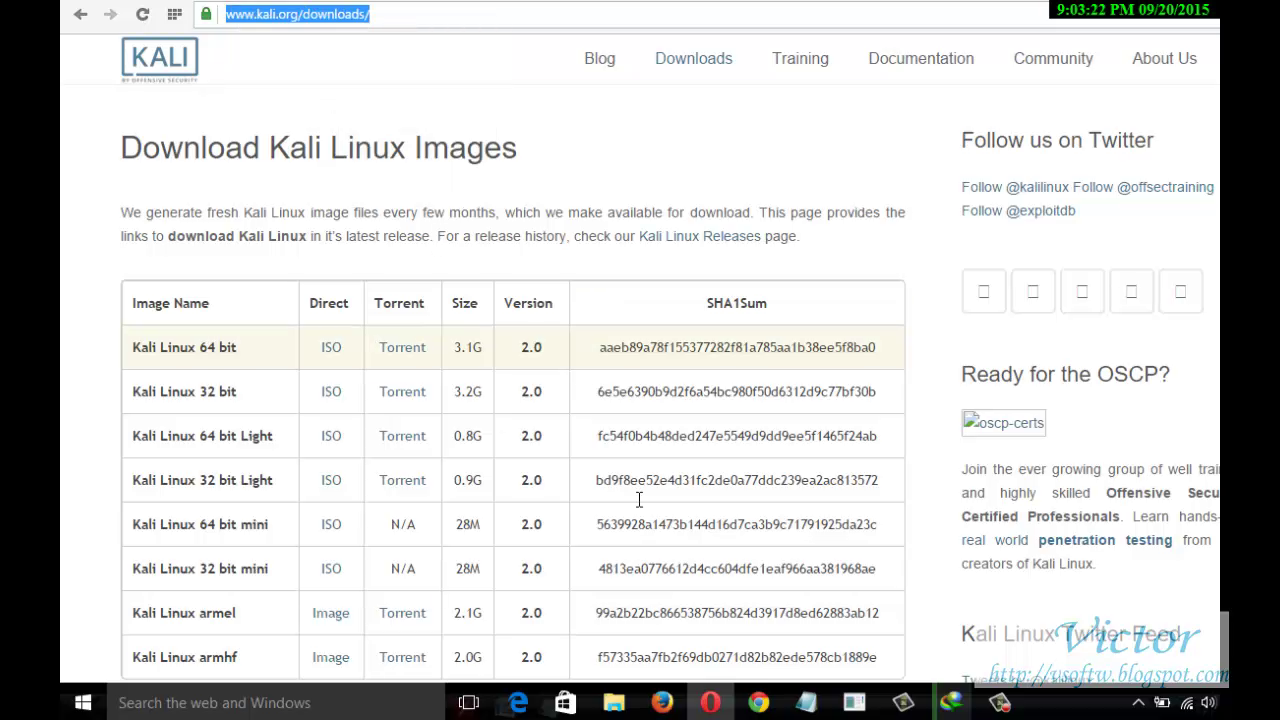1280x720 pixels.
Task: Download the Kali Linux 64 bit mini ISO
Action: click(x=331, y=524)
